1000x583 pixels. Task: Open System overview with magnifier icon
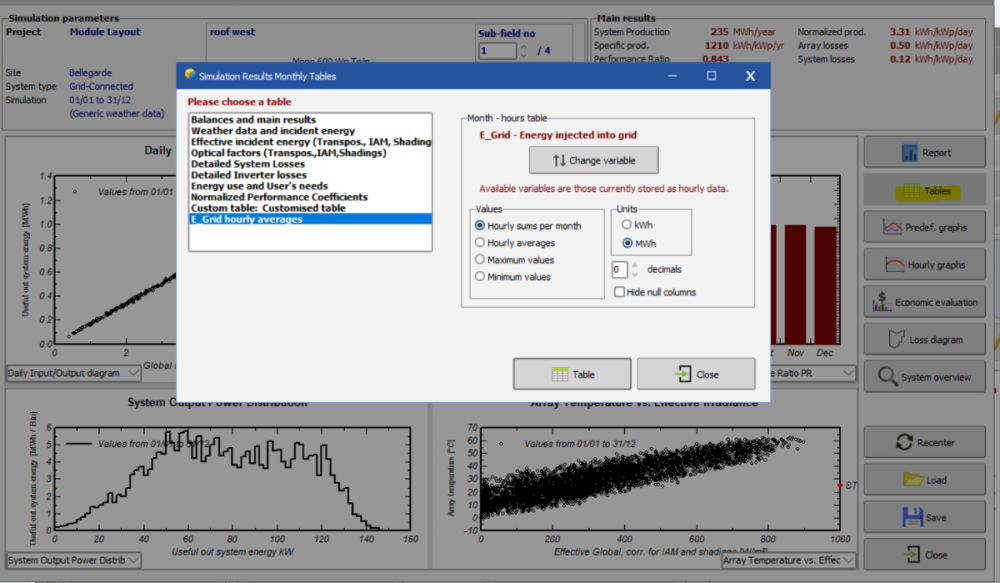925,377
